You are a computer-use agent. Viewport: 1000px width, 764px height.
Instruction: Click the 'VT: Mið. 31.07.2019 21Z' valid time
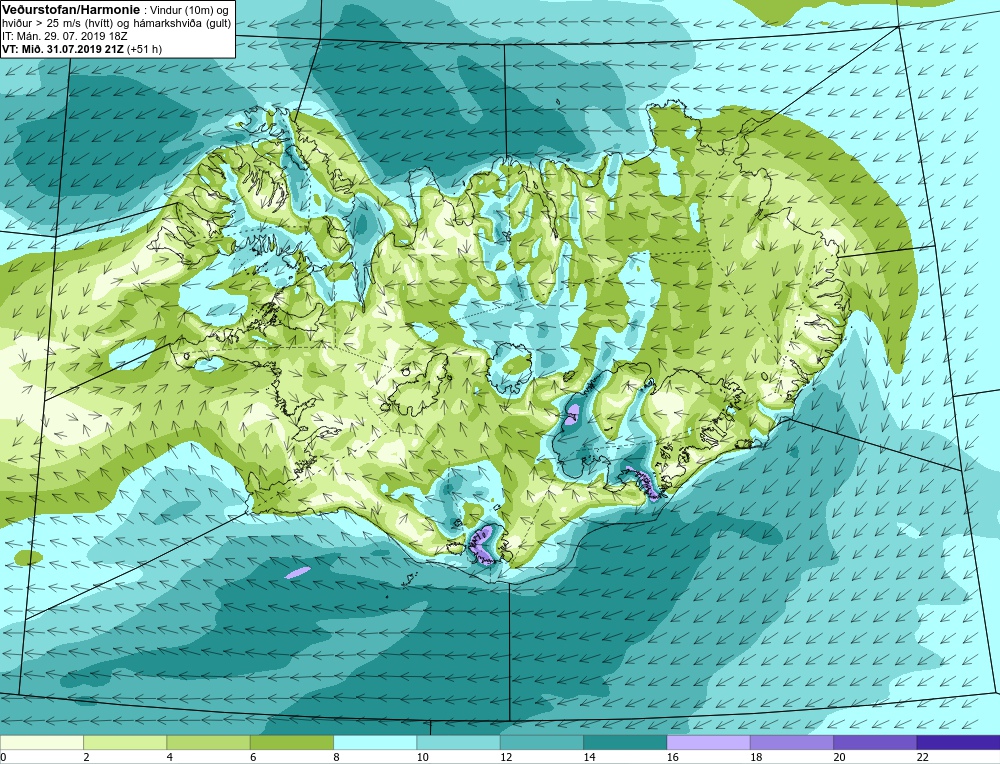(62, 49)
